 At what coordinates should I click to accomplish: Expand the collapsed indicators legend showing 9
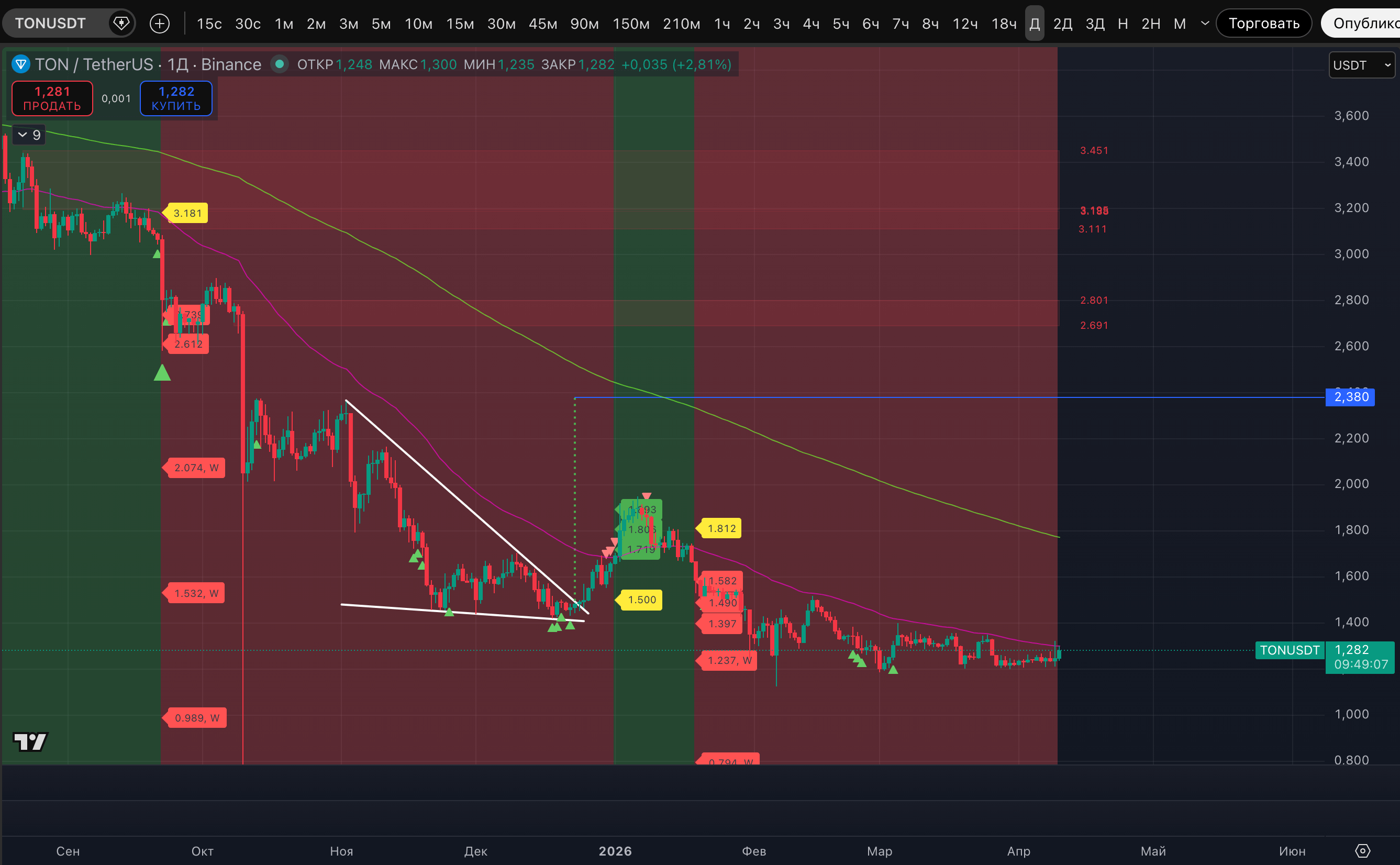29,135
